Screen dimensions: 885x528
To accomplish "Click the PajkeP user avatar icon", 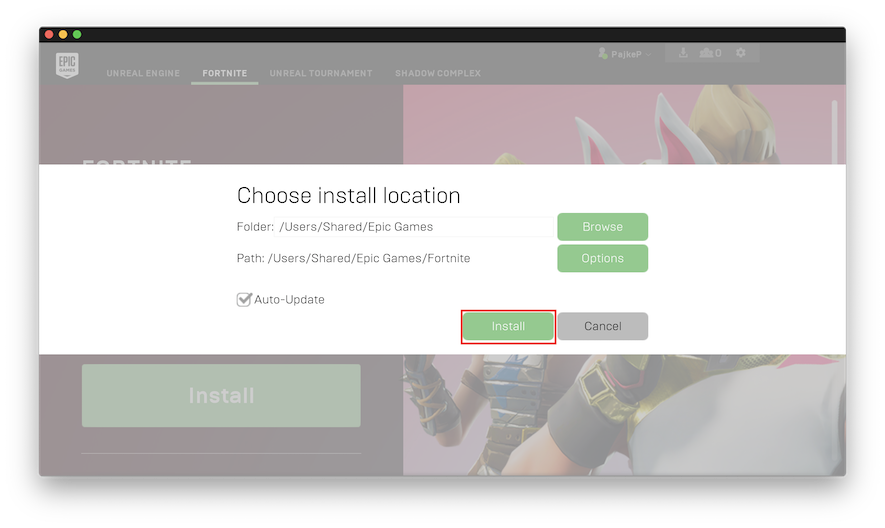I will pos(603,54).
